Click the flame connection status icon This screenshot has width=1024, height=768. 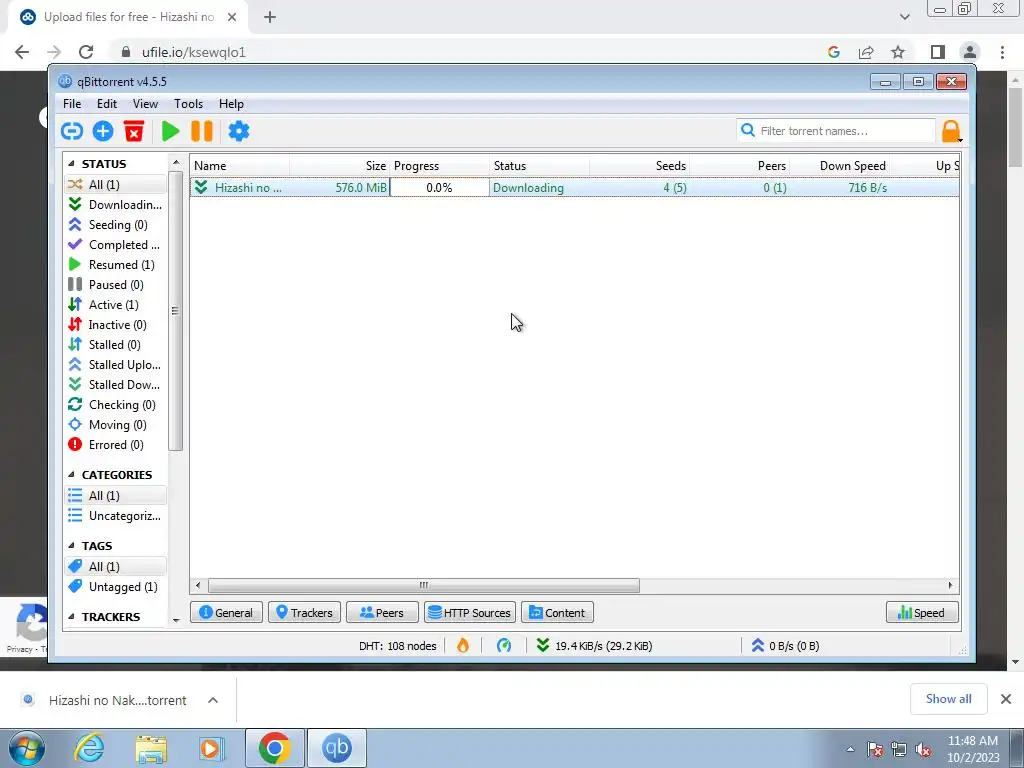(x=463, y=646)
